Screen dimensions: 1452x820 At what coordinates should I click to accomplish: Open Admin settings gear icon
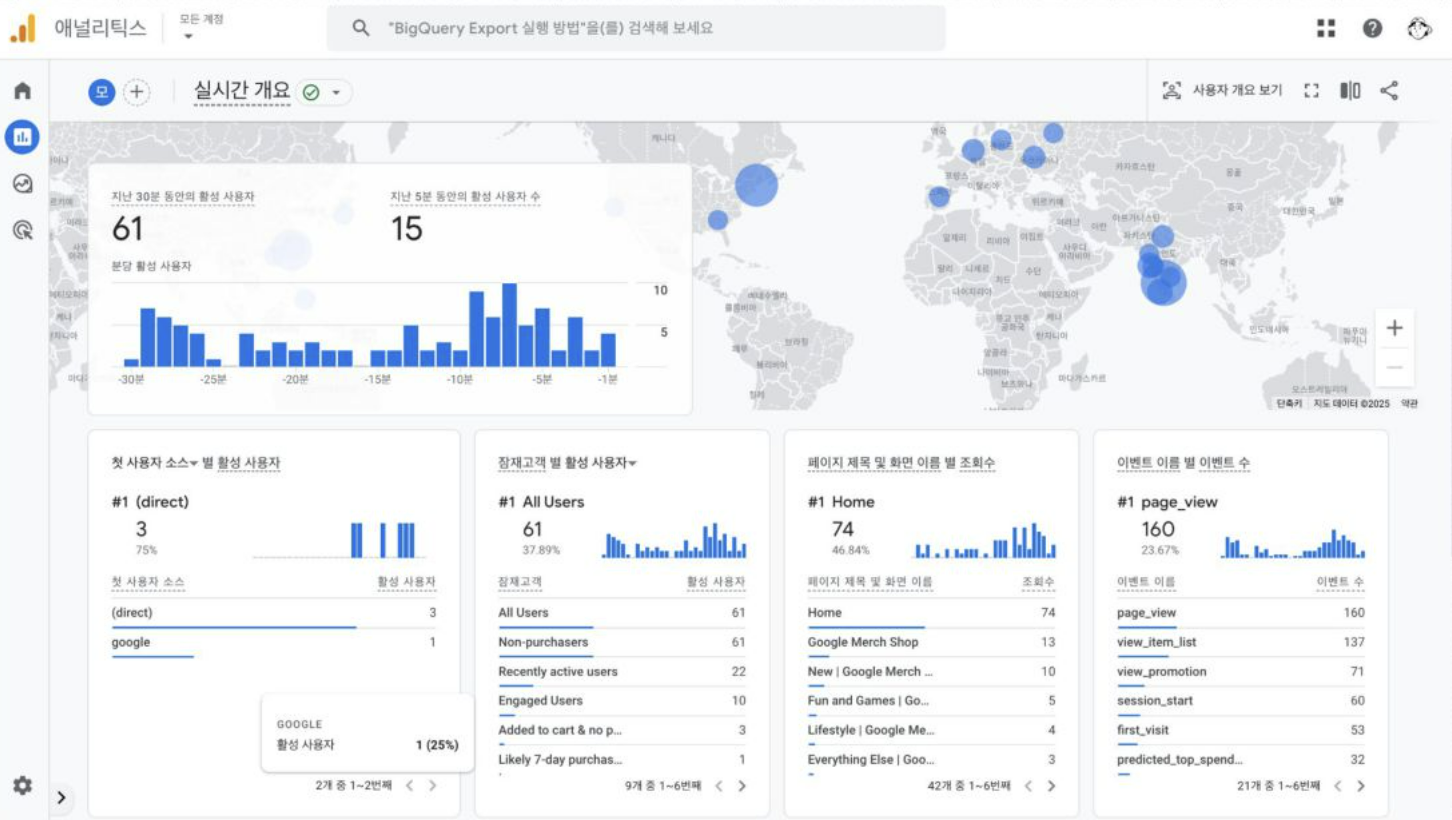22,786
